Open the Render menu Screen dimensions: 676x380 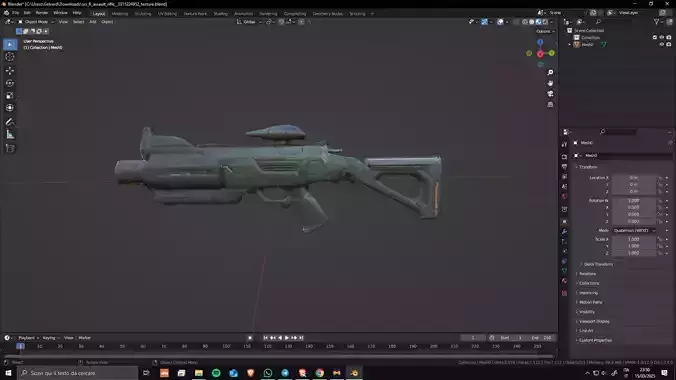[x=42, y=13]
